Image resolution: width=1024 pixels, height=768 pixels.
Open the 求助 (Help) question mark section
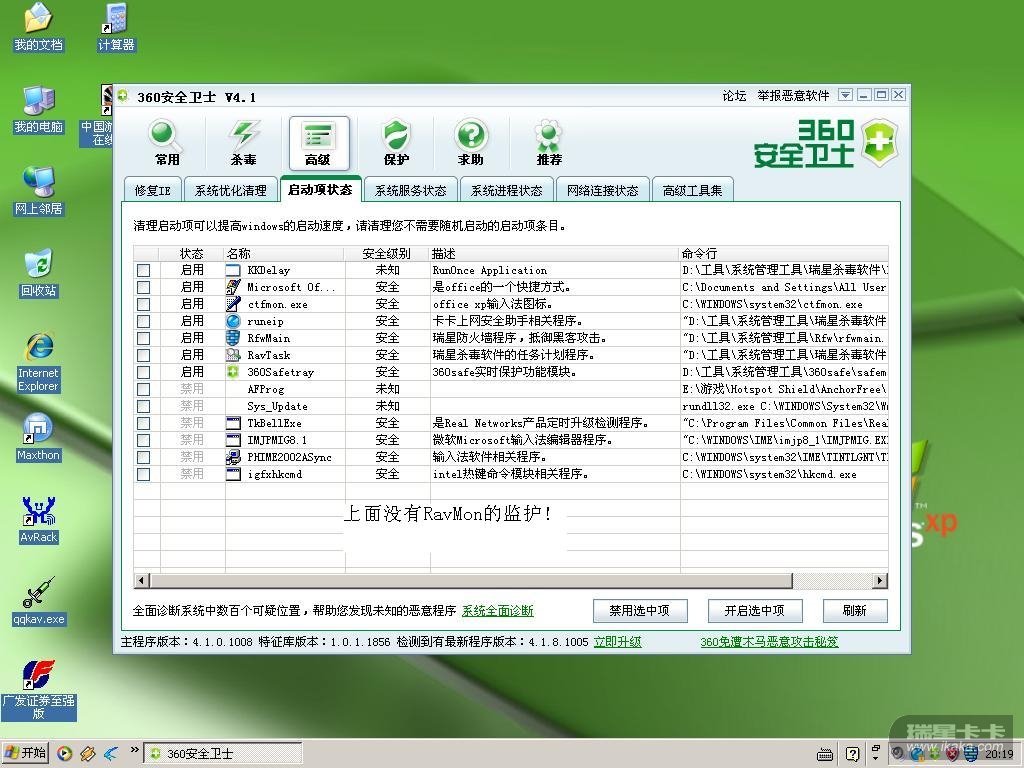pyautogui.click(x=471, y=142)
